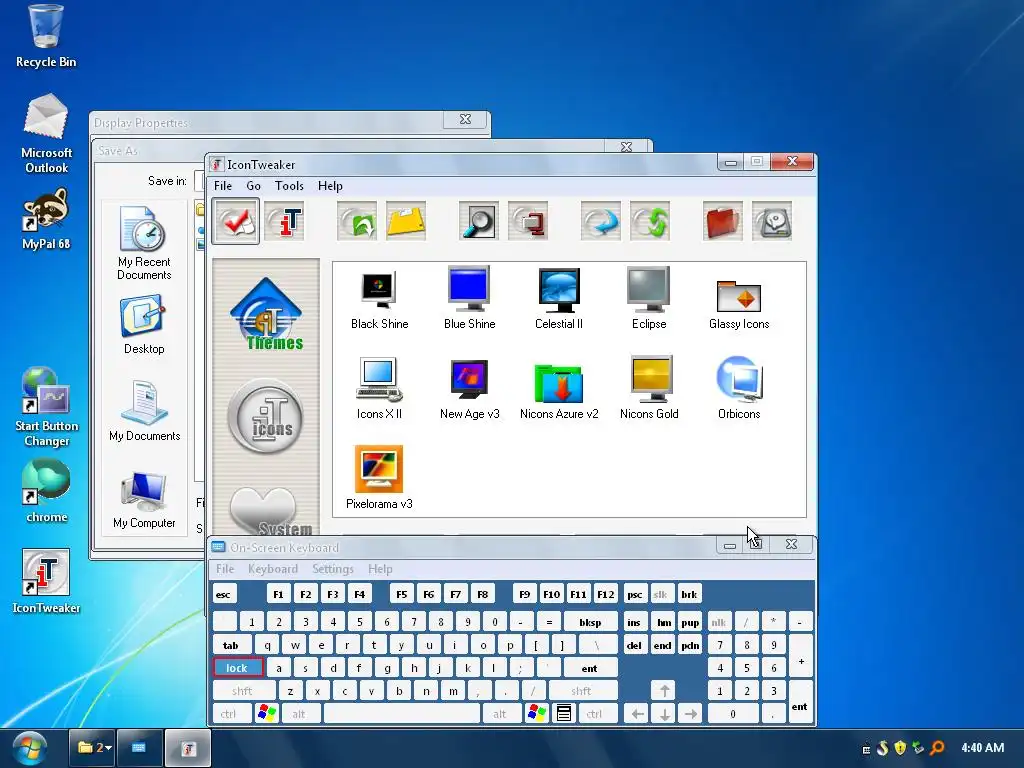Click the F5 key on keyboard
This screenshot has width=1024, height=768.
402,594
